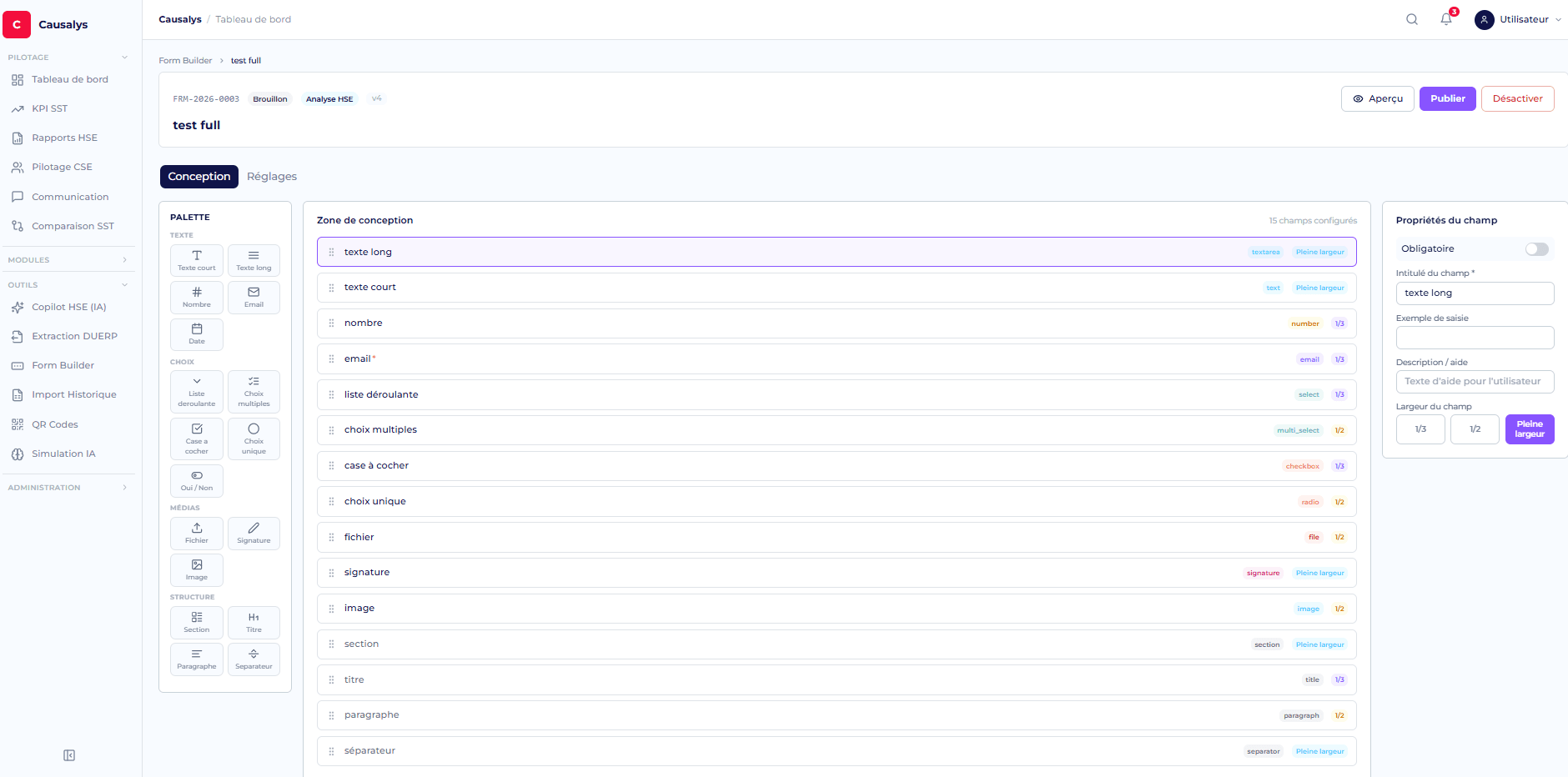Add an Email field from palette

[254, 297]
